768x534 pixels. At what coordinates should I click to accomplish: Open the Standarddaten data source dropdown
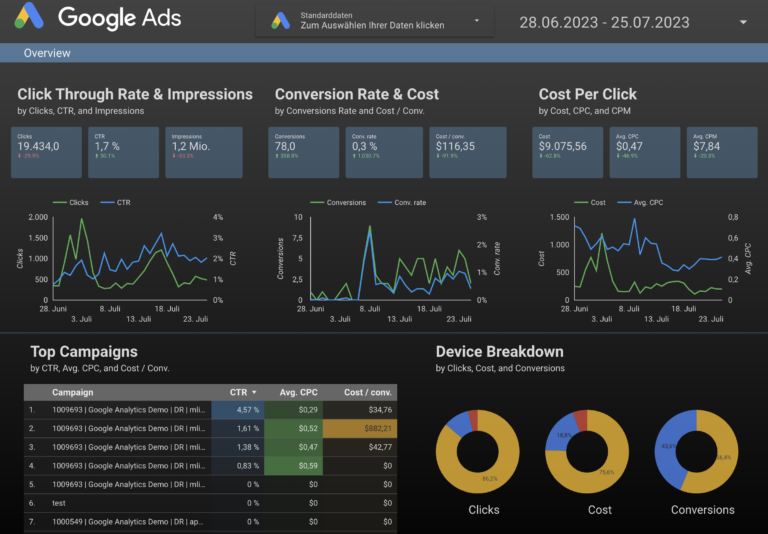click(x=374, y=21)
